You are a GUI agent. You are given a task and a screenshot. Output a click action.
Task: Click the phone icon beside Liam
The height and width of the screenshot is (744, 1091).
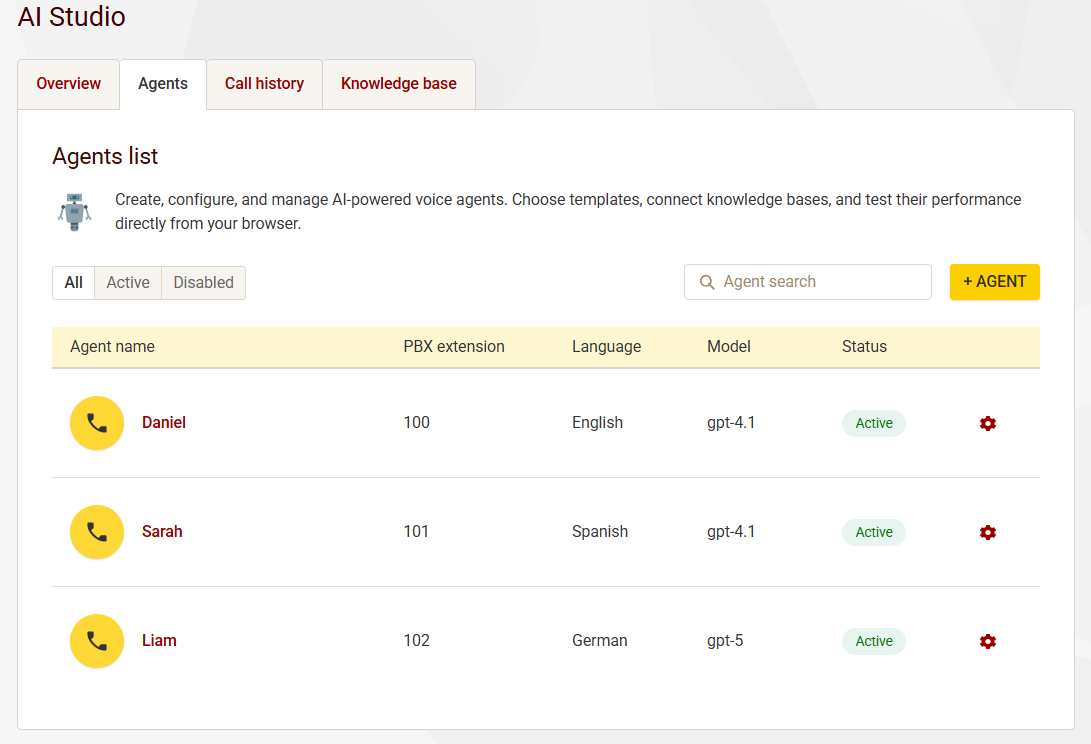97,641
